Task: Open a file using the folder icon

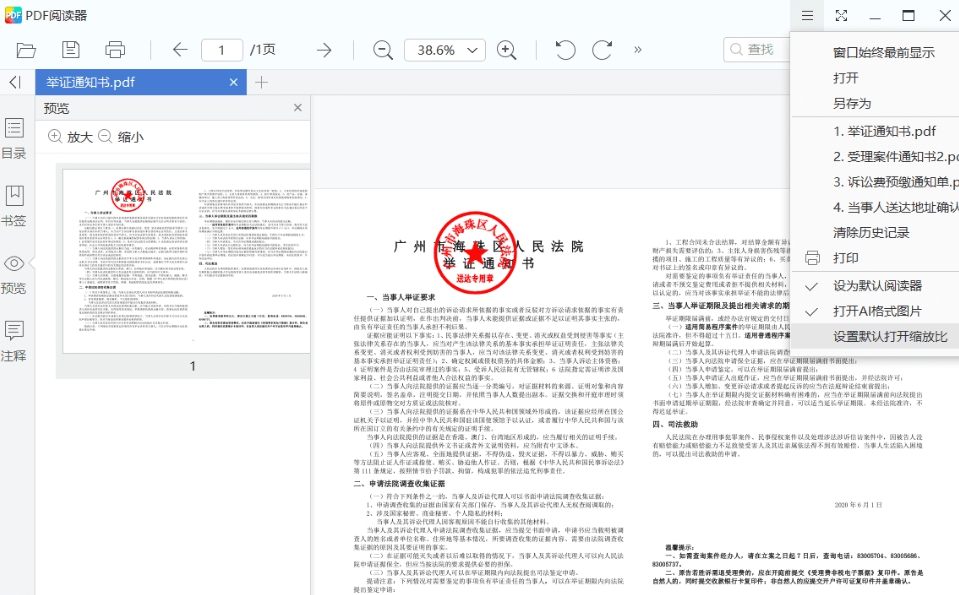Action: tap(25, 49)
